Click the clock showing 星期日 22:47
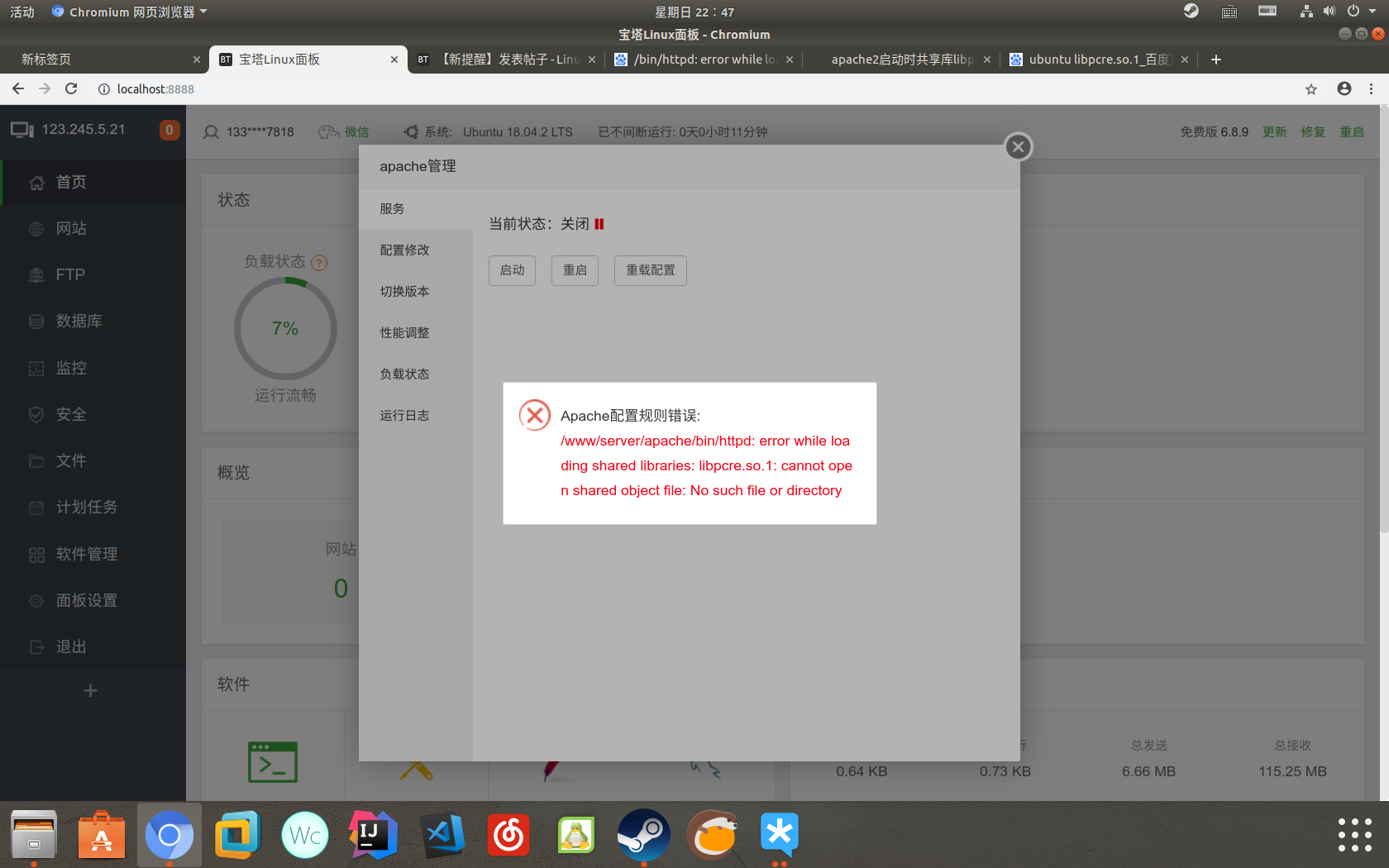The image size is (1389, 868). pyautogui.click(x=694, y=12)
